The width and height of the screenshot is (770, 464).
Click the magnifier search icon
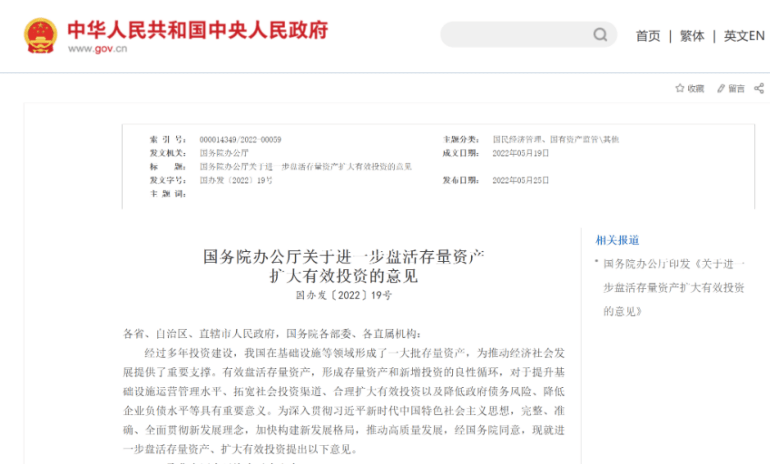click(x=600, y=35)
